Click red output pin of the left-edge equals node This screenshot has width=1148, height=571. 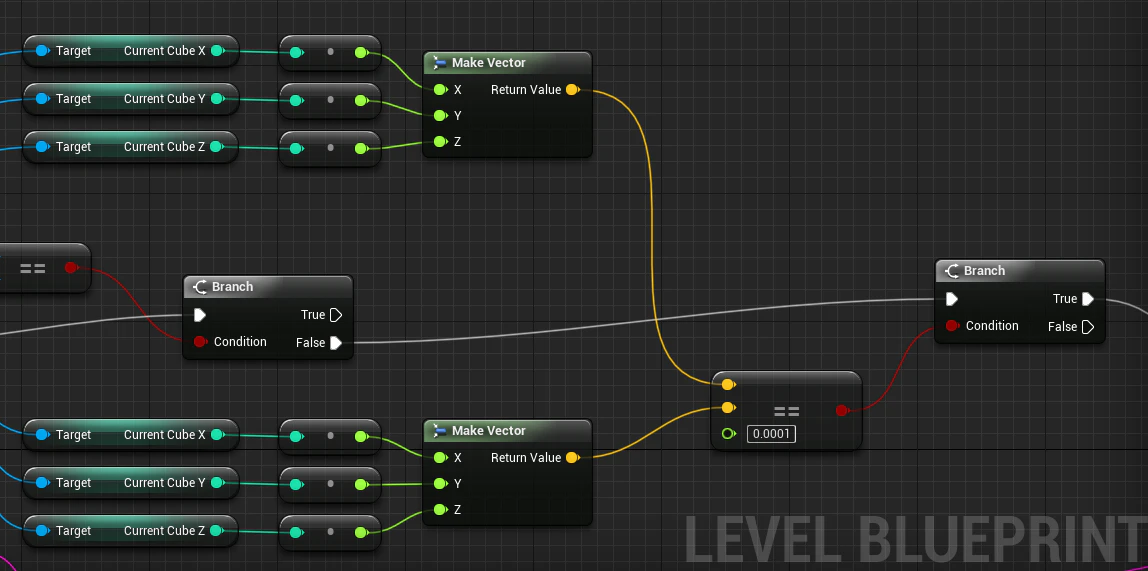click(71, 268)
